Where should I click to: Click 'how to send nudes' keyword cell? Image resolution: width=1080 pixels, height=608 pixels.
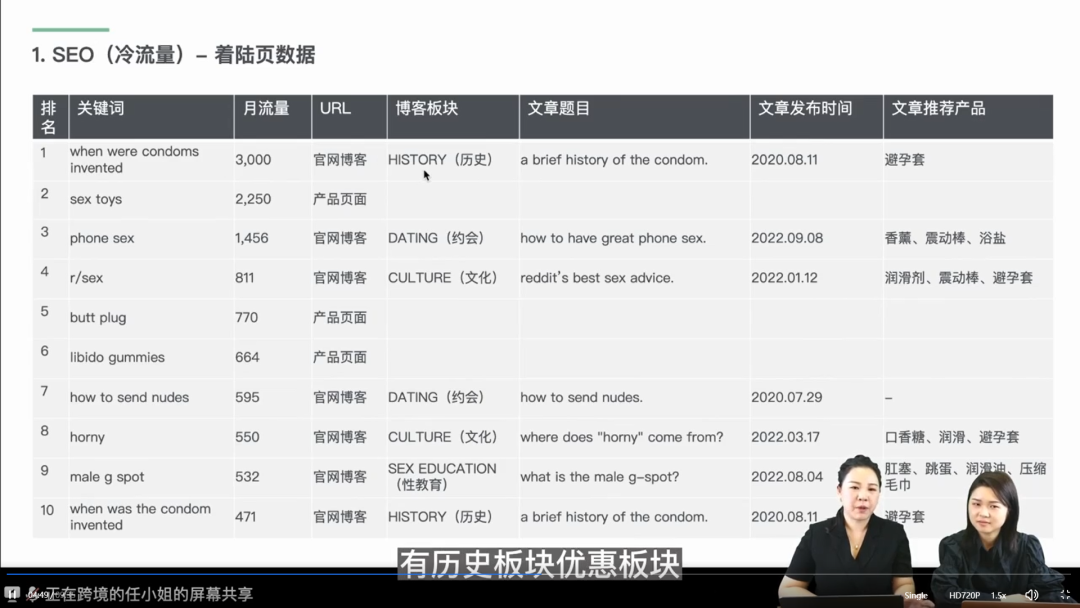129,397
